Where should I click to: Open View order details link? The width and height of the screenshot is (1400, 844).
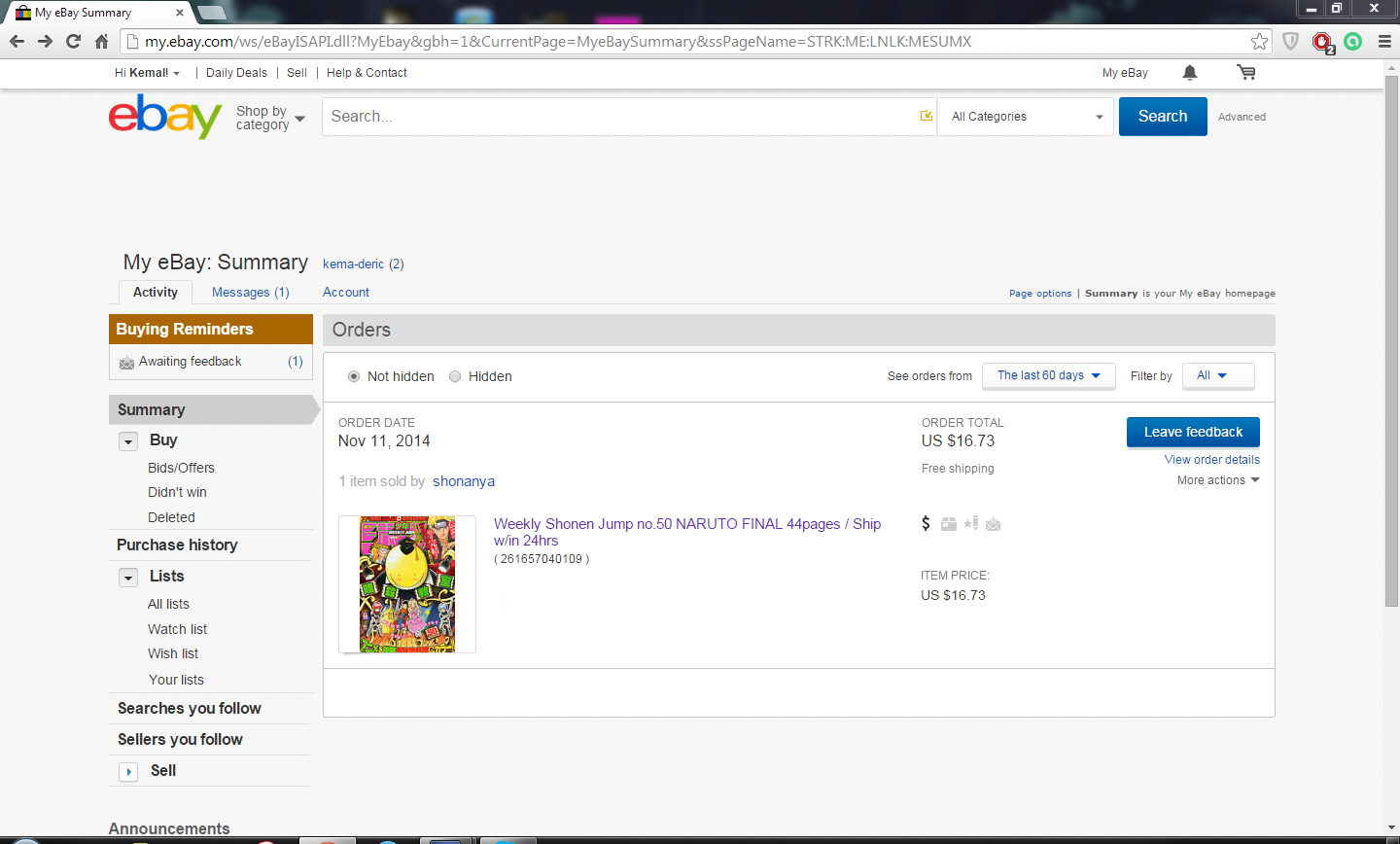click(x=1212, y=460)
